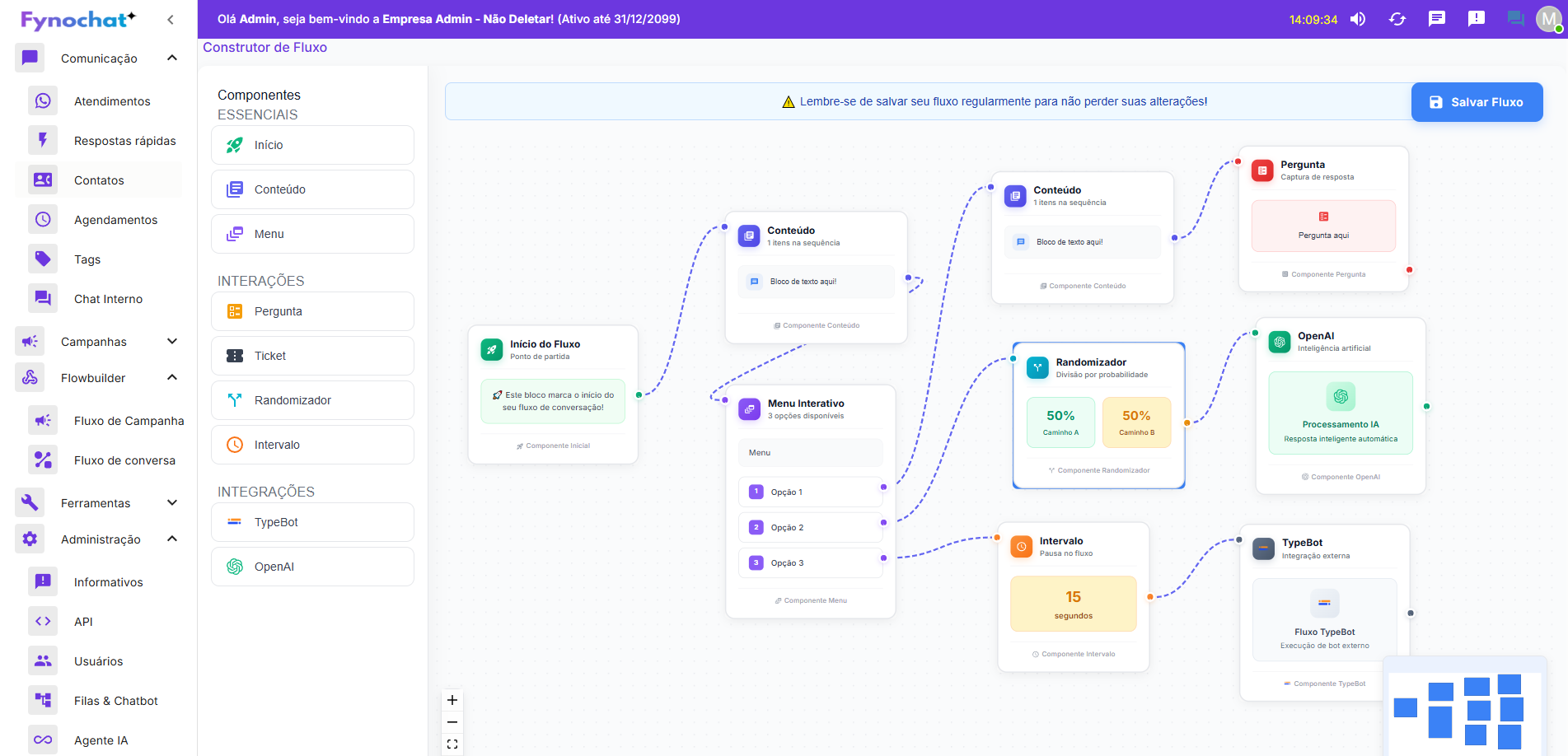Toggle the sound volume icon
The image size is (1568, 756).
[x=1358, y=19]
